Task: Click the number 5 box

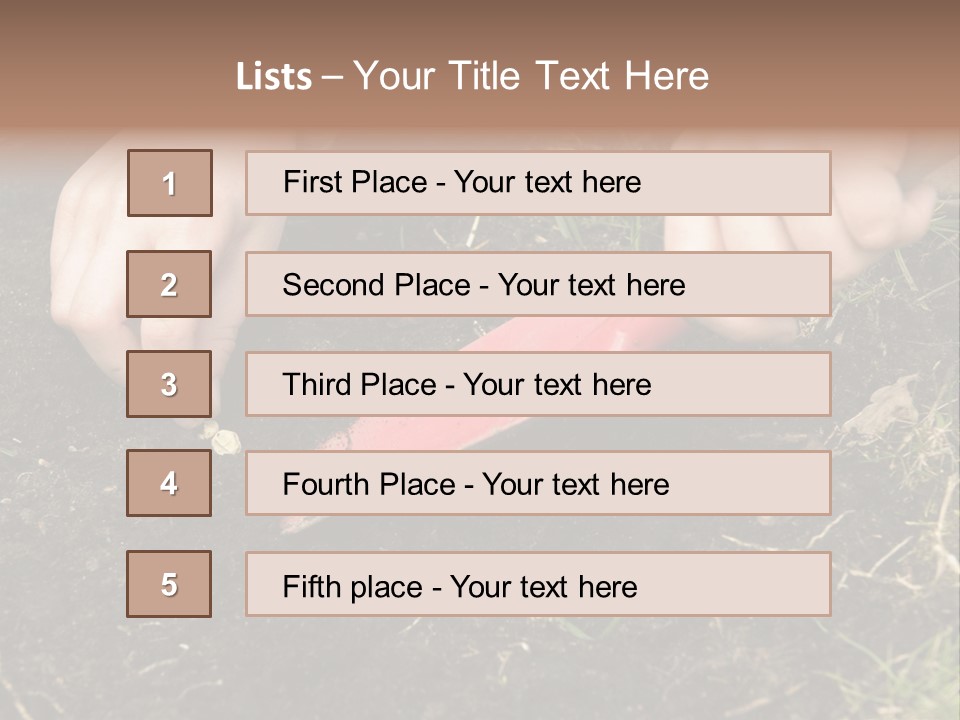Action: point(169,584)
